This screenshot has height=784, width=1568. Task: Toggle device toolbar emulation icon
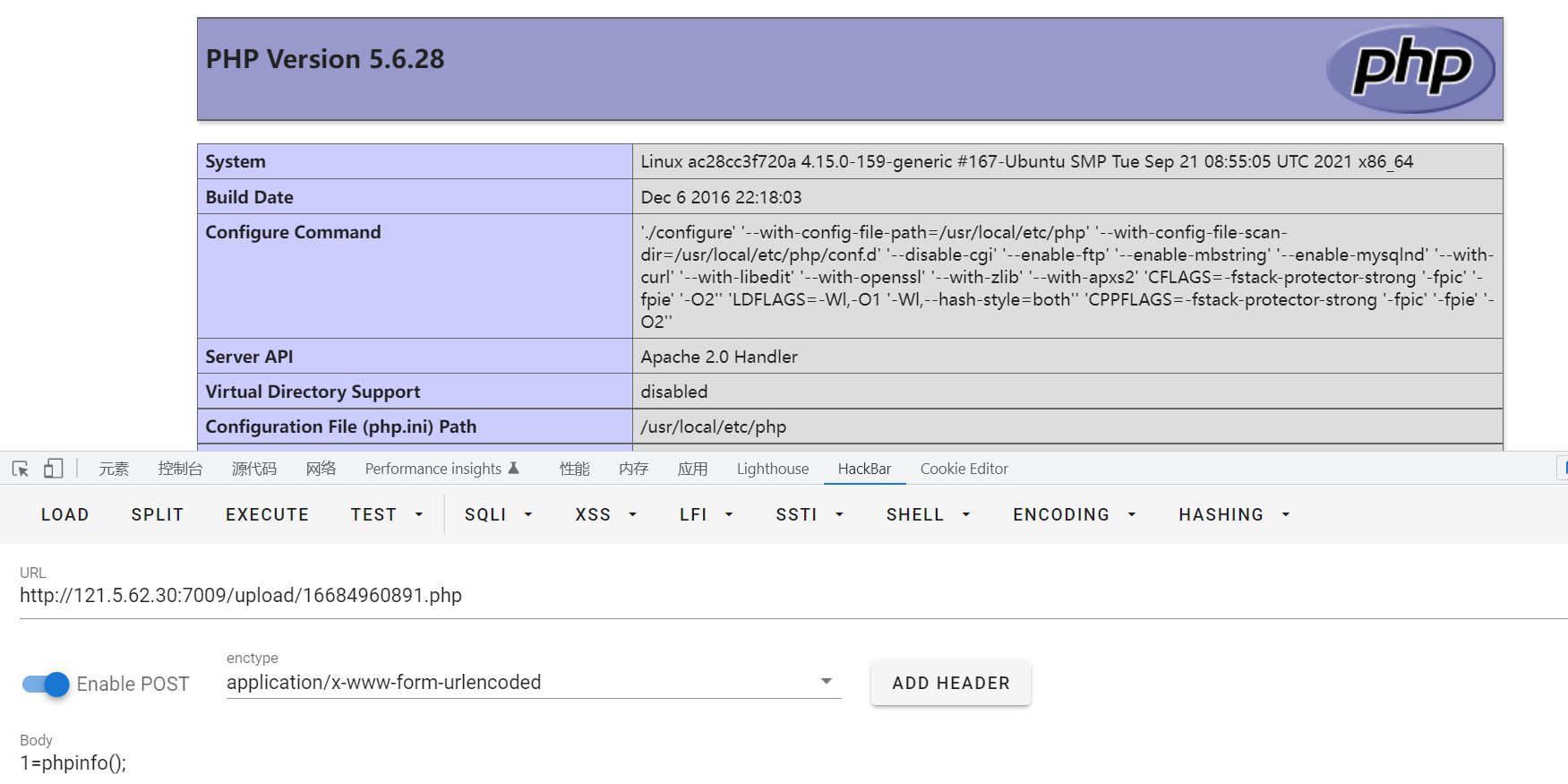click(54, 469)
